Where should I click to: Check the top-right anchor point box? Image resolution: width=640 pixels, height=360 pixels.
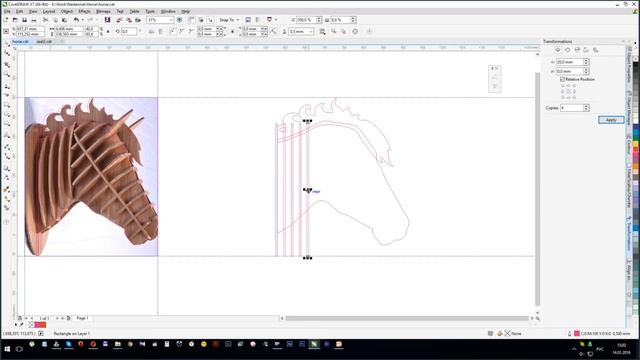pos(574,86)
